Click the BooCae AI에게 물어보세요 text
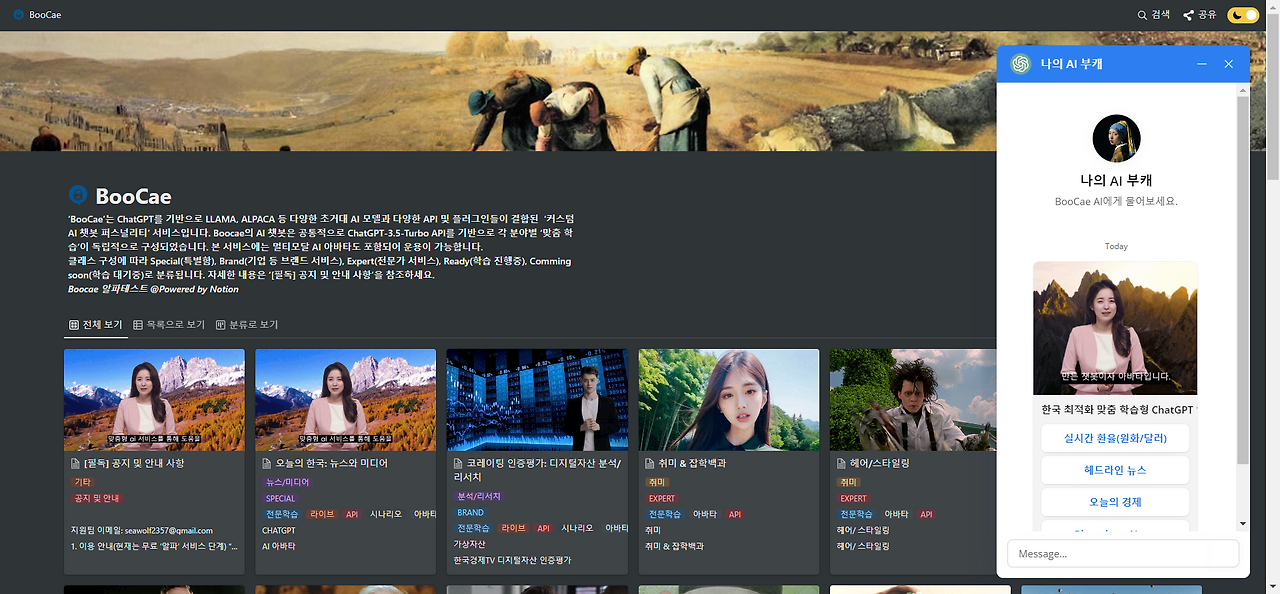 [1116, 201]
